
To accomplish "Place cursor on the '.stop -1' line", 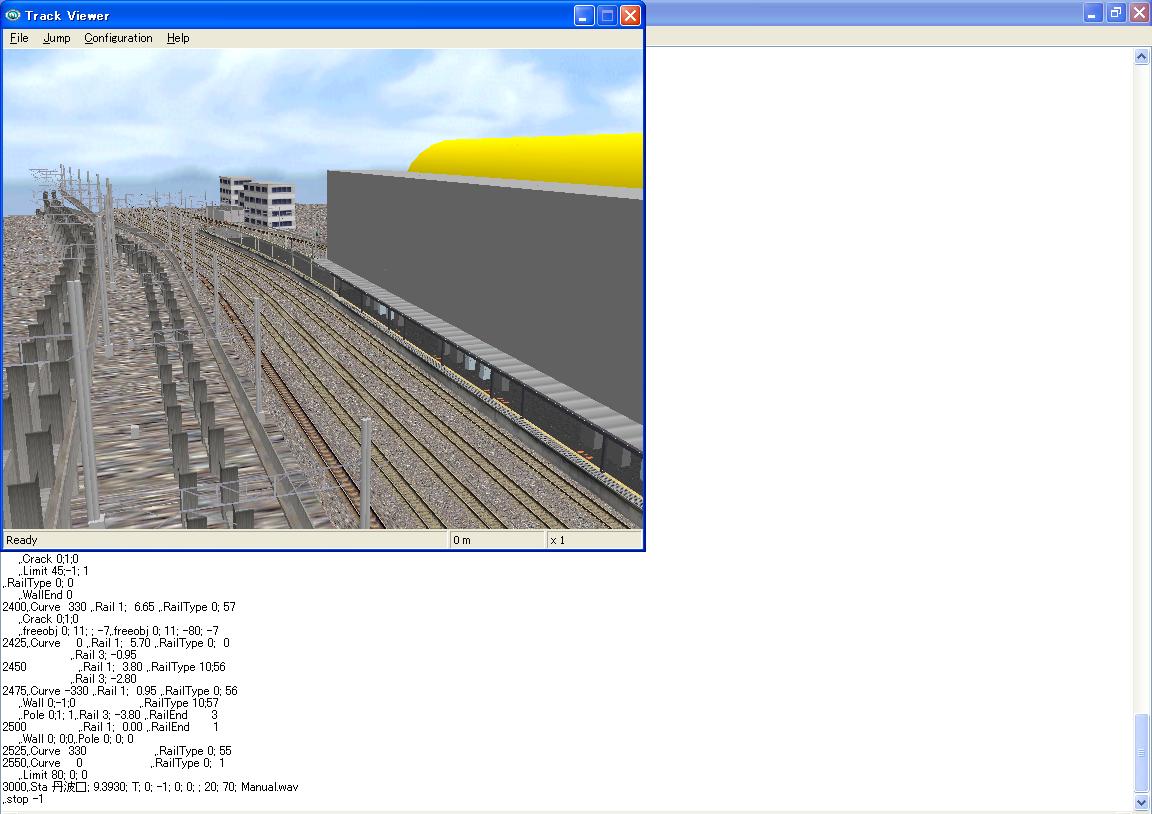I will 25,799.
